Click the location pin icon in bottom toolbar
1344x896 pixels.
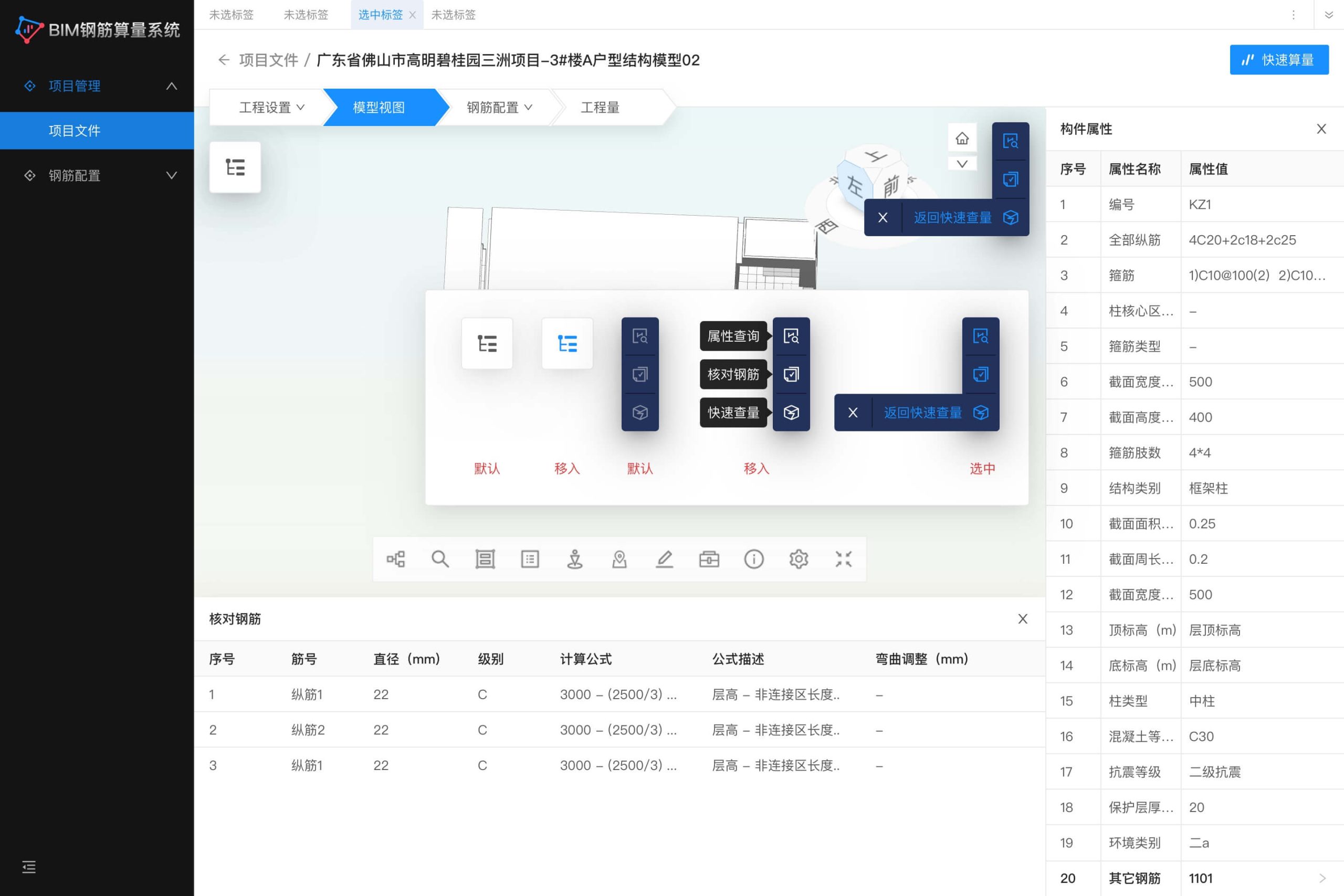tap(619, 559)
